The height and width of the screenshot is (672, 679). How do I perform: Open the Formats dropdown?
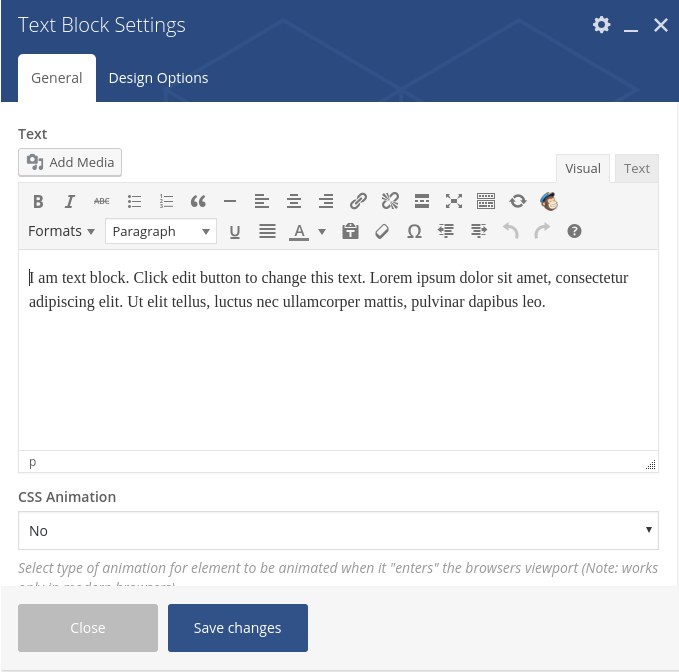click(x=61, y=231)
